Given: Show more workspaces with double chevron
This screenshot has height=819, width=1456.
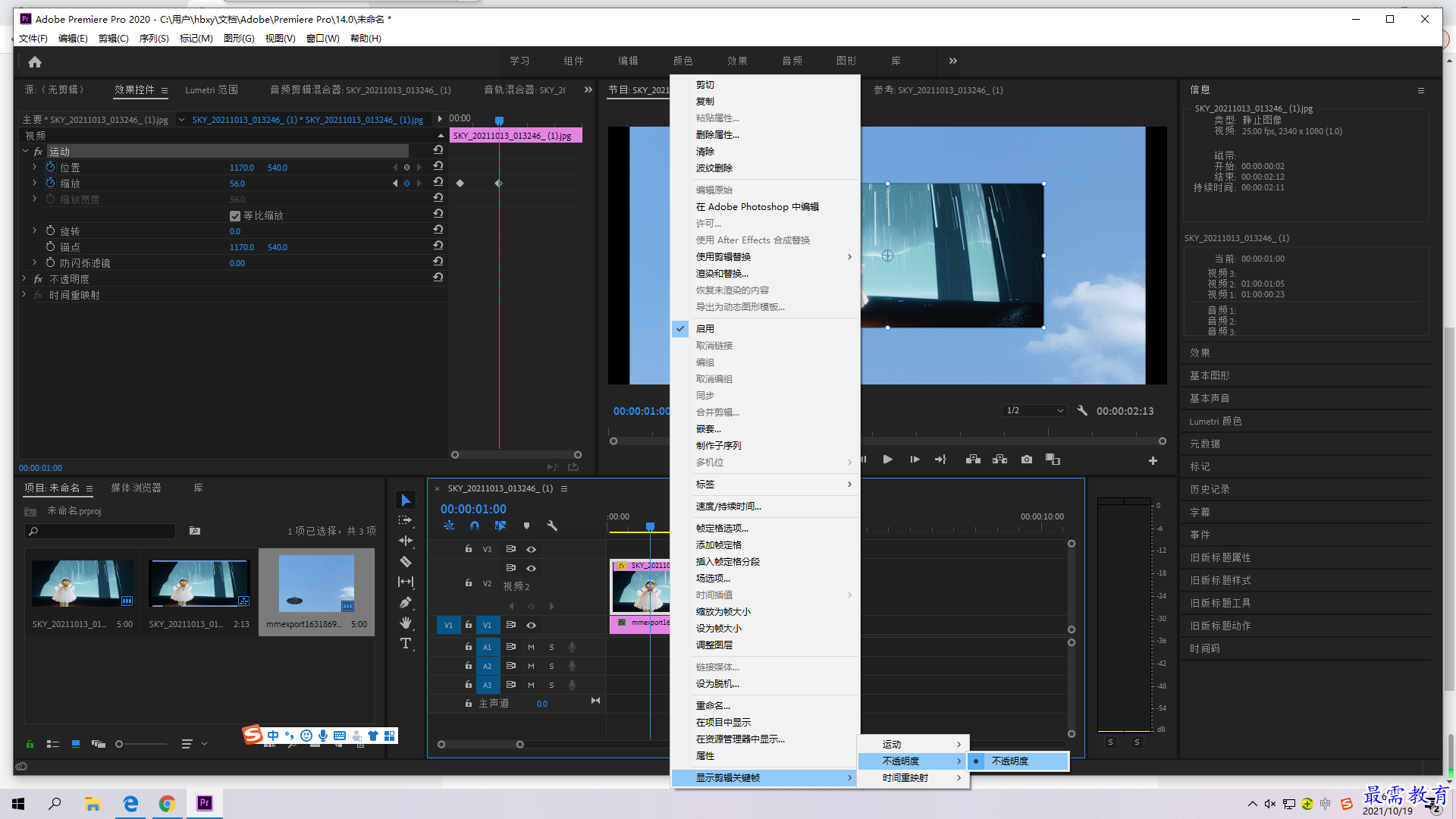Looking at the screenshot, I should pos(953,61).
